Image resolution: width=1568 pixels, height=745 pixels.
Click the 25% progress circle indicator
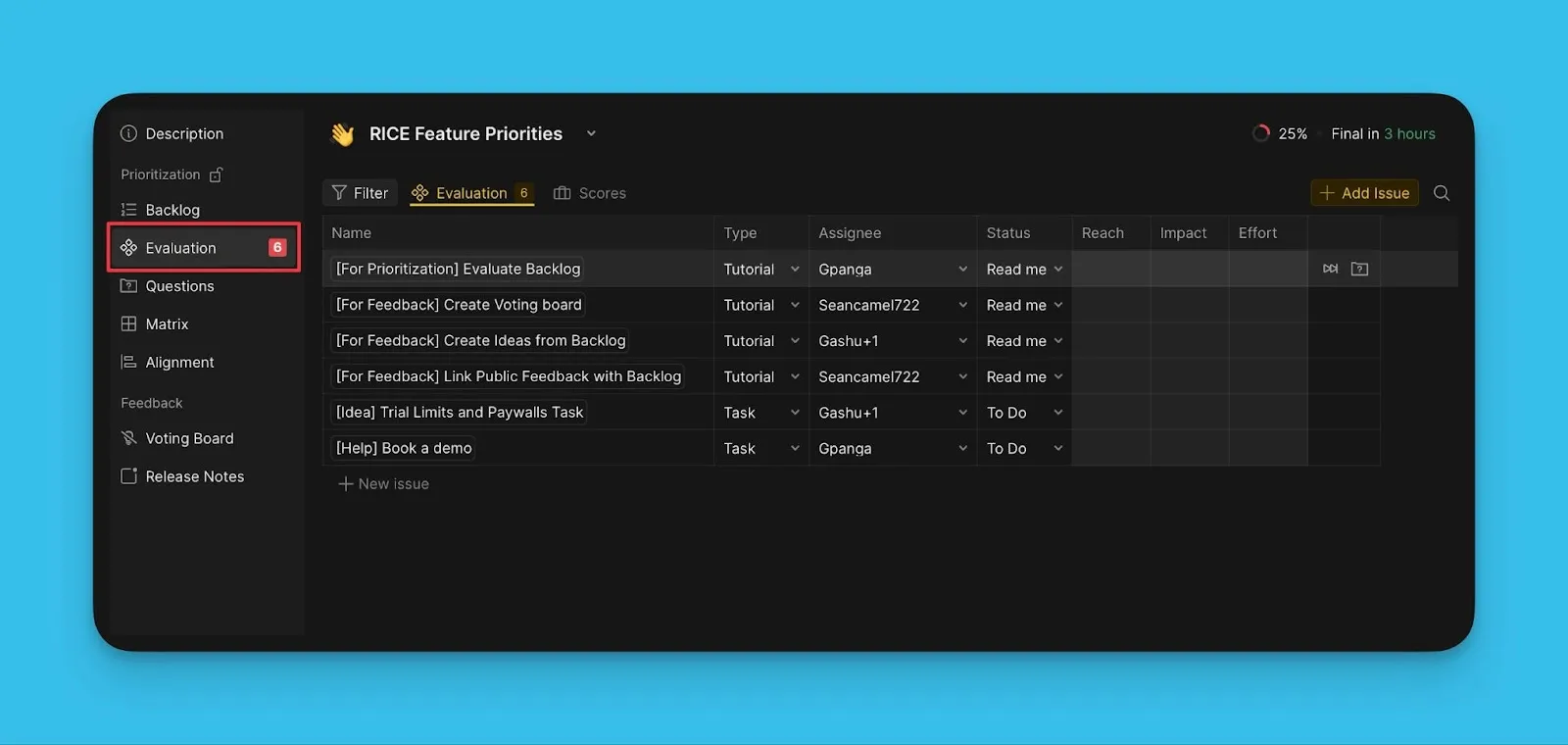[x=1260, y=133]
